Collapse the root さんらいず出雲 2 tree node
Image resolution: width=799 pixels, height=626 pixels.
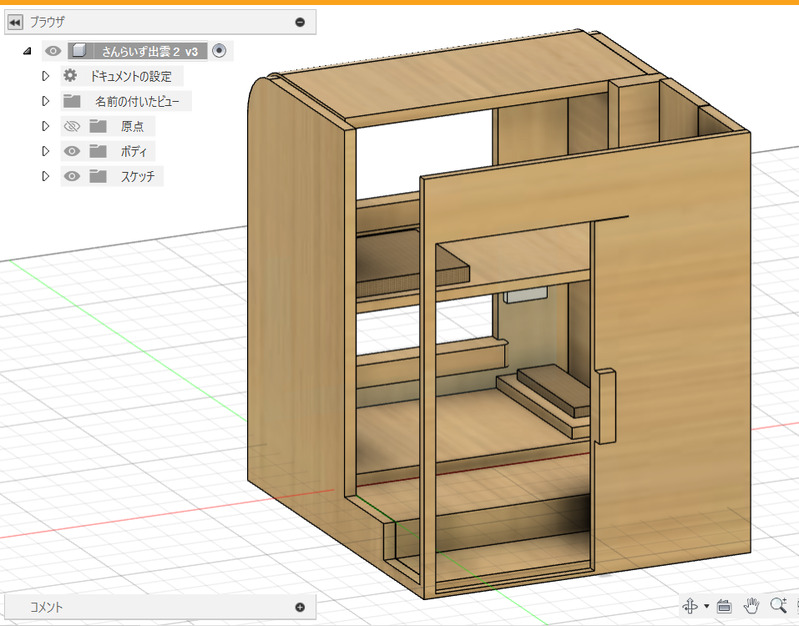point(27,51)
